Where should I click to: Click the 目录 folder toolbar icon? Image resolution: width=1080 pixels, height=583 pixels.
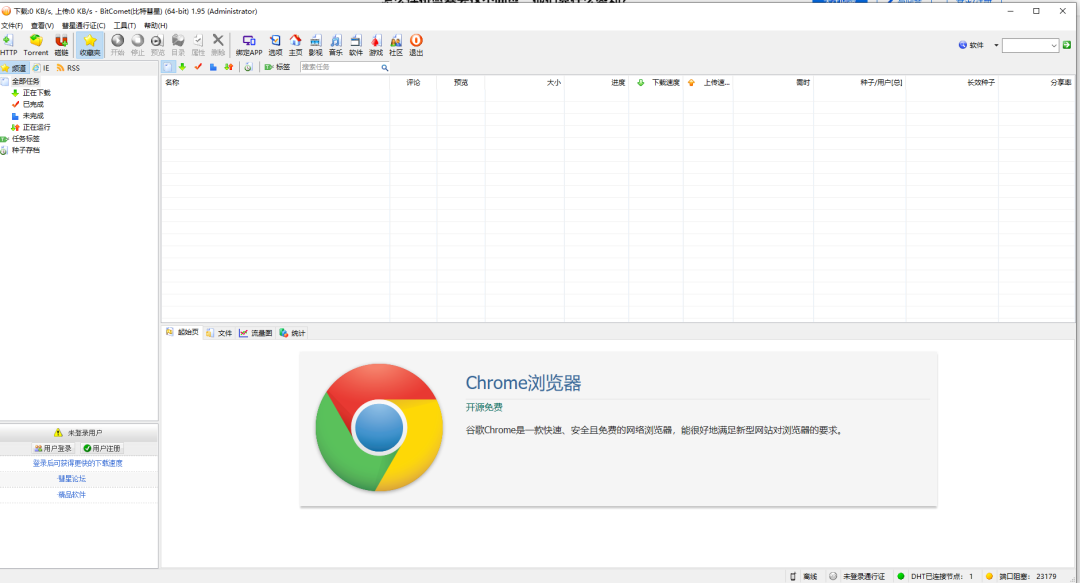pyautogui.click(x=178, y=45)
